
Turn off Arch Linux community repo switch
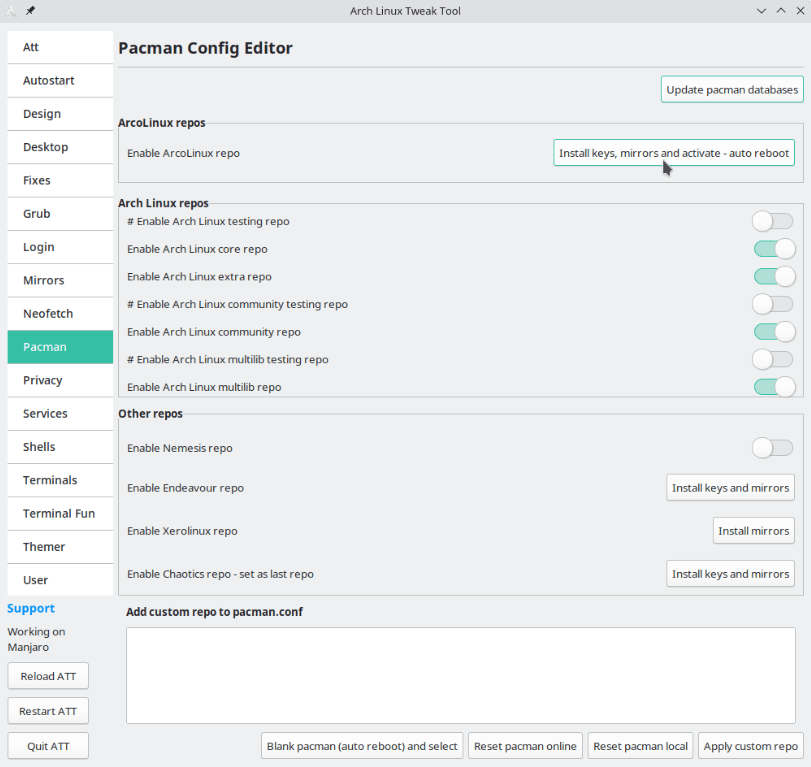click(x=774, y=332)
